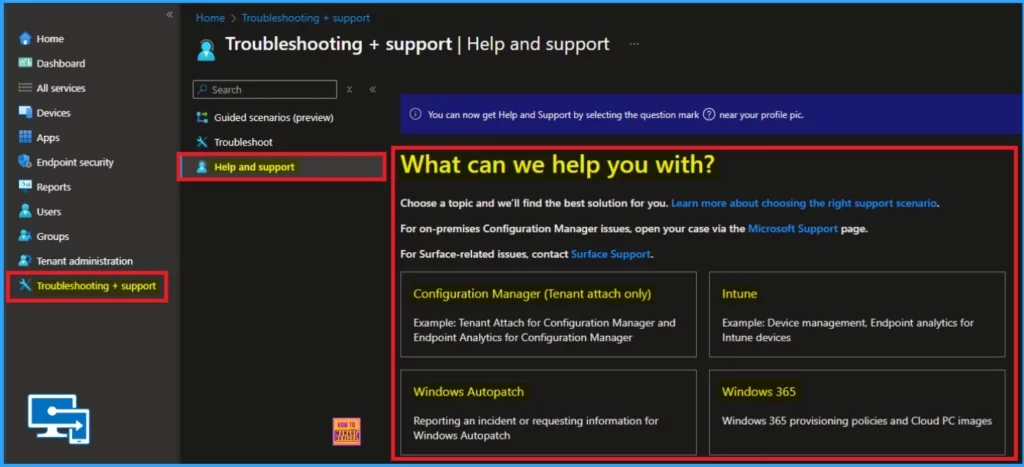Choose Configuration Manager (Tenant attach only) card
Viewport: 1024px width, 467px height.
(x=549, y=315)
